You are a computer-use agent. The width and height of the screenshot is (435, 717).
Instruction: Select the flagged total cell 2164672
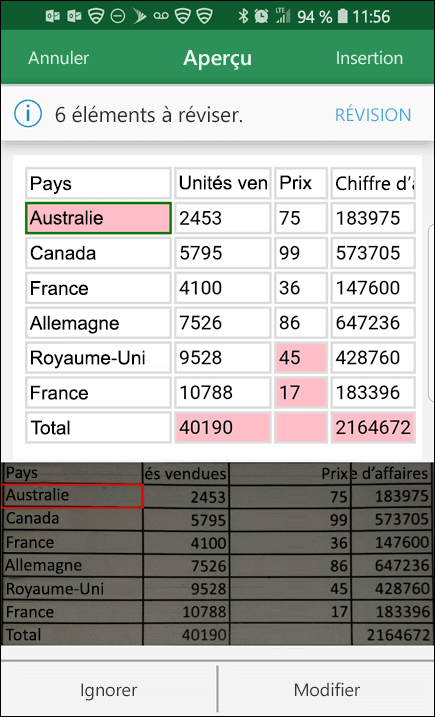(x=373, y=427)
